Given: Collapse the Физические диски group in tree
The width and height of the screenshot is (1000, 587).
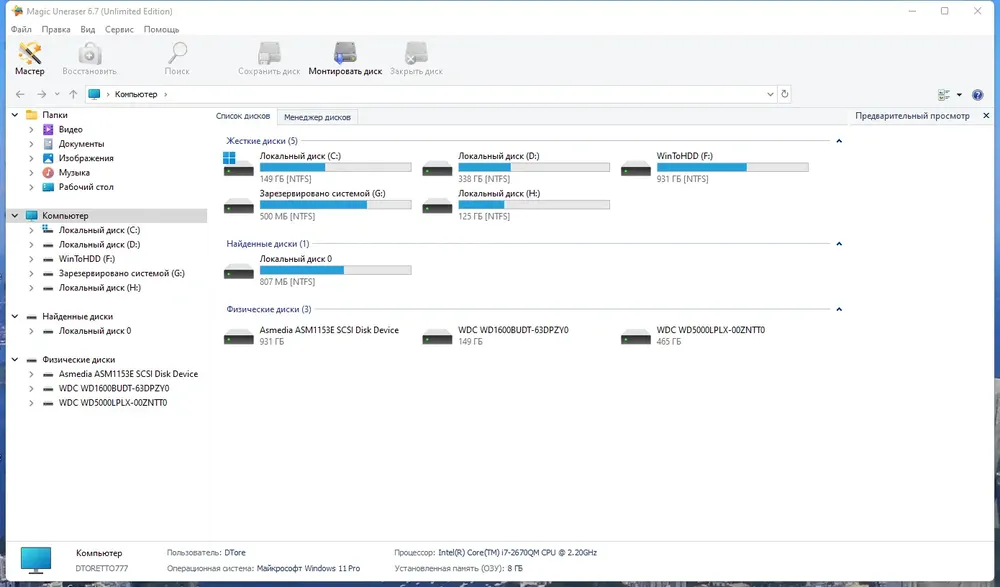Looking at the screenshot, I should (15, 360).
